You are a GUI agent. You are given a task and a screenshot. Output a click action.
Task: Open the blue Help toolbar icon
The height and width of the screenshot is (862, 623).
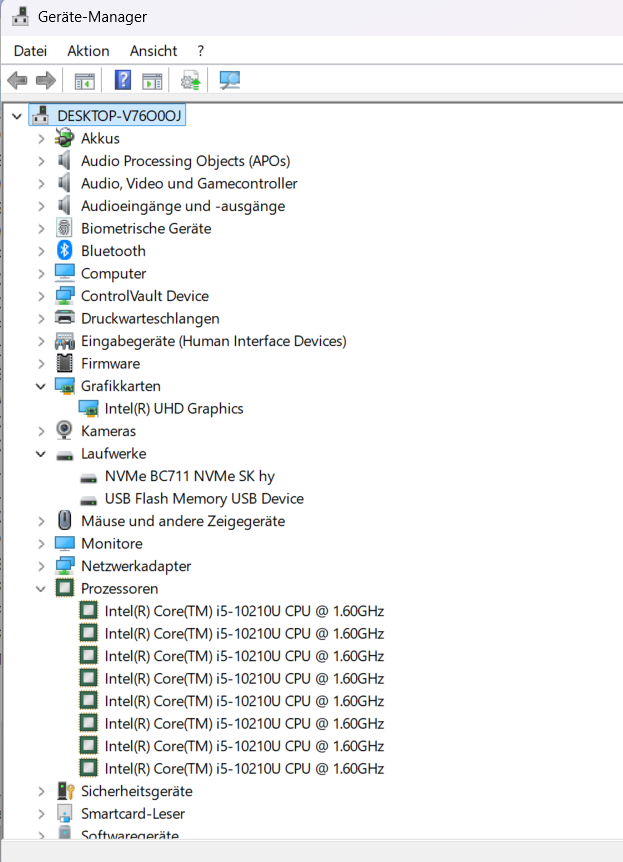123,80
